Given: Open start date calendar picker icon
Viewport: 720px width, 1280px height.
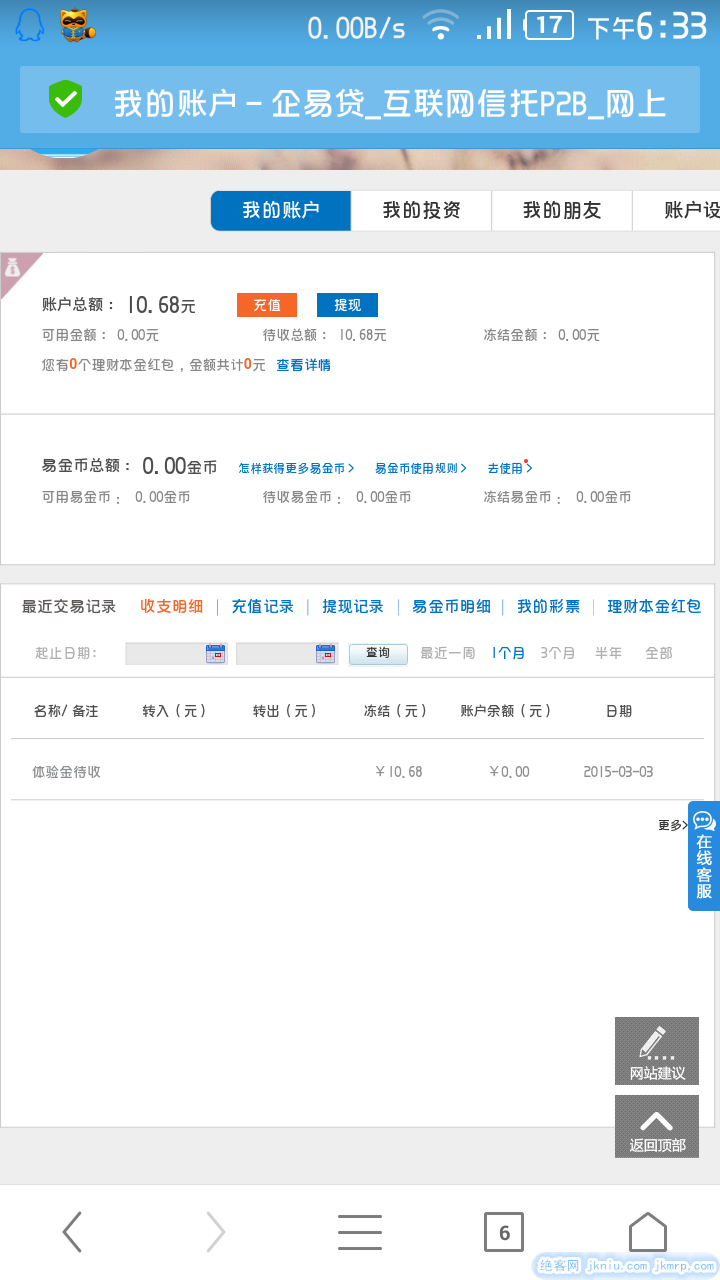Looking at the screenshot, I should [x=215, y=653].
